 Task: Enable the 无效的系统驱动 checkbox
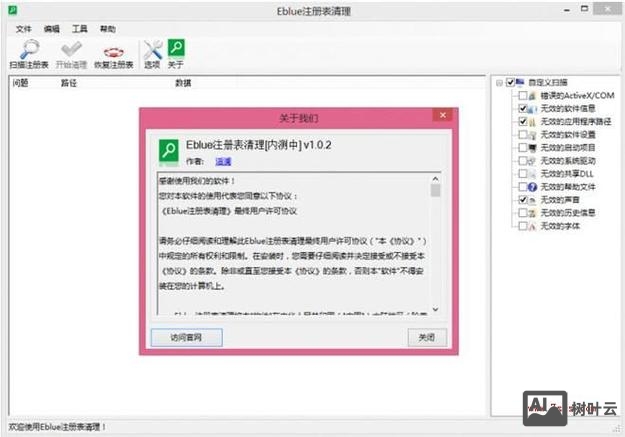point(523,161)
